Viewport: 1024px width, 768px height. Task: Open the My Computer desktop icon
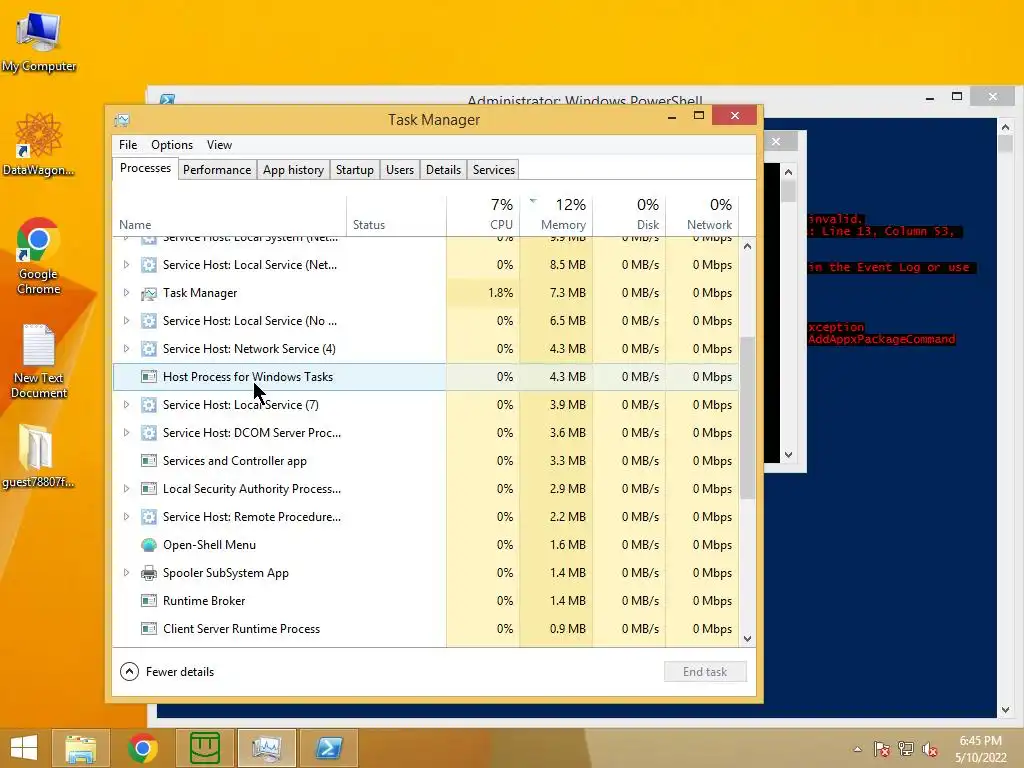[x=39, y=41]
